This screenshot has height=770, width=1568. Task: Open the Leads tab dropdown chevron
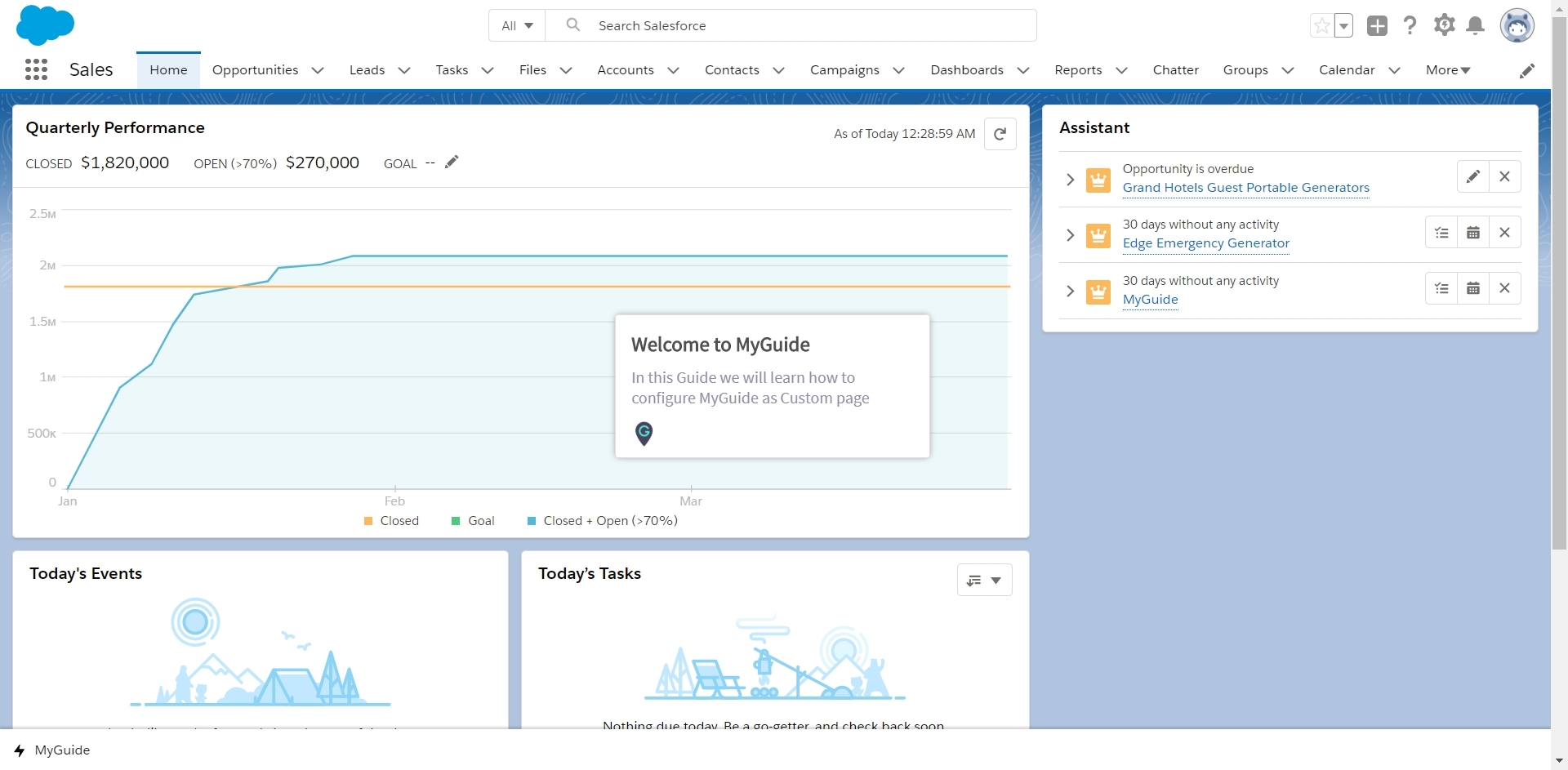(x=403, y=71)
